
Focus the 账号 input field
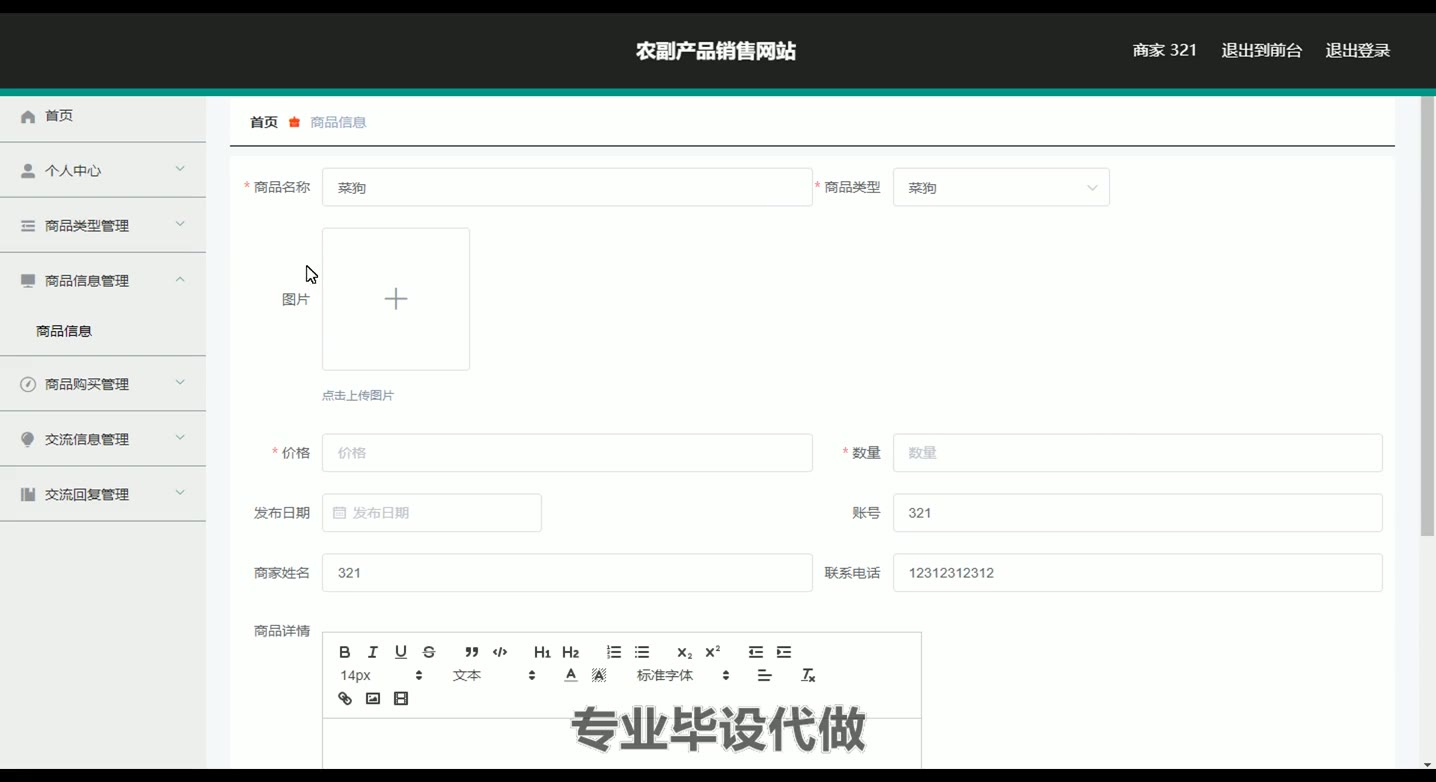(1137, 513)
